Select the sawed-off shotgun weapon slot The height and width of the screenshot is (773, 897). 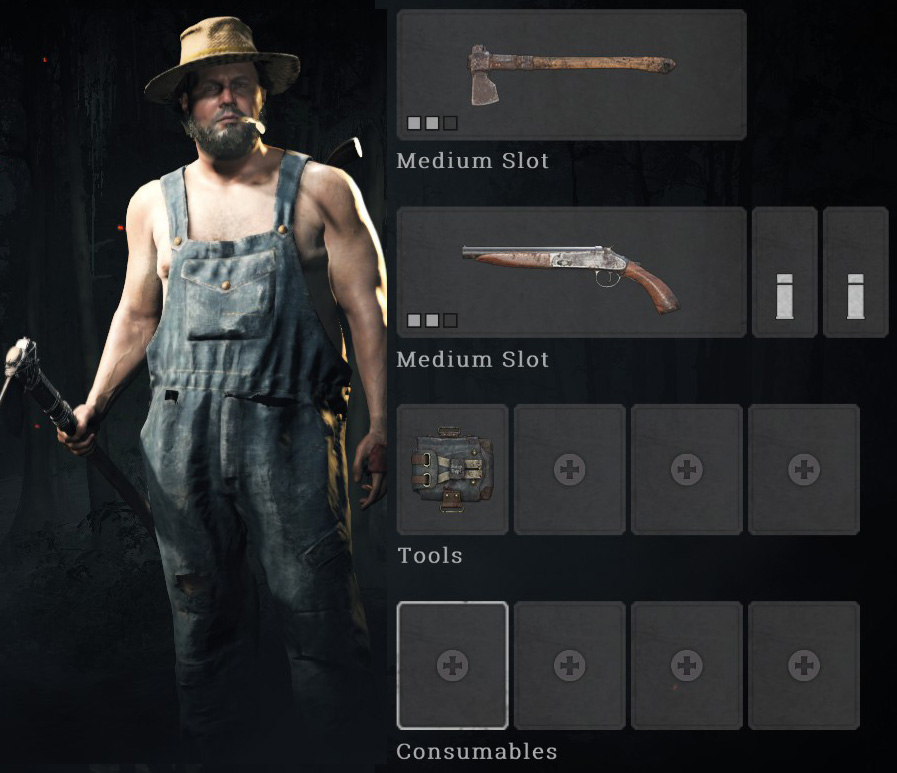571,272
